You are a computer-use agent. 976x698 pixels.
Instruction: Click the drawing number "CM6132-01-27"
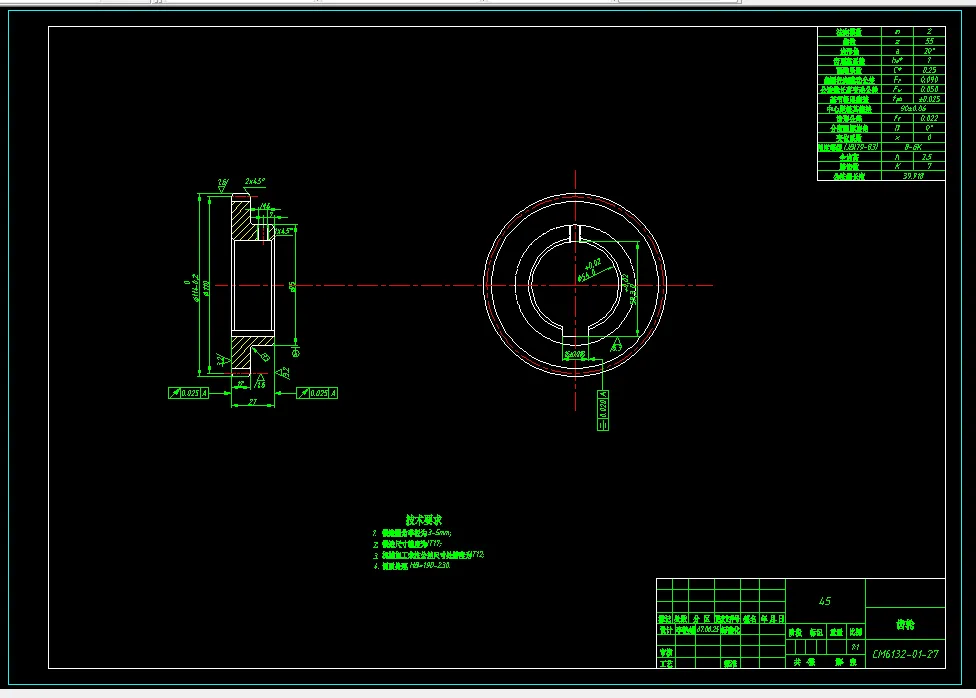click(x=905, y=654)
